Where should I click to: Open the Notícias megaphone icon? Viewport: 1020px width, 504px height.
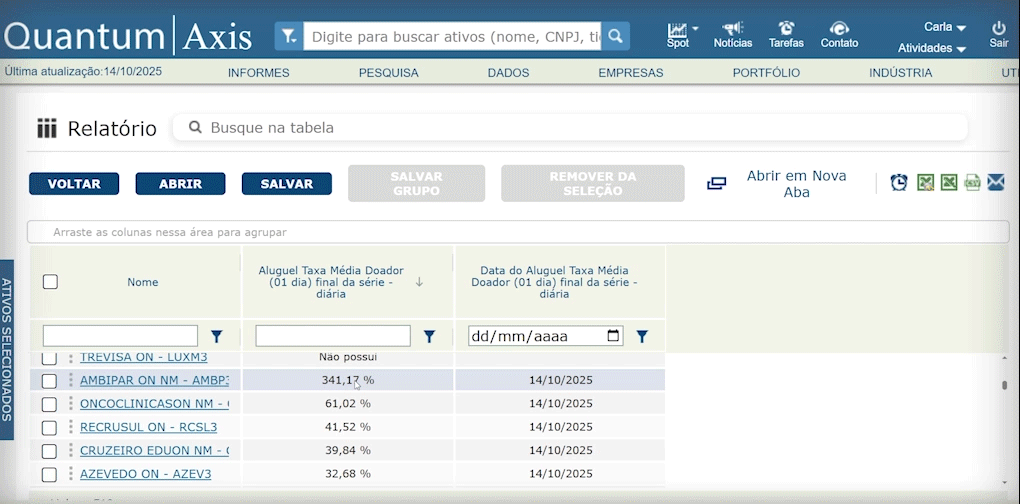[x=732, y=29]
